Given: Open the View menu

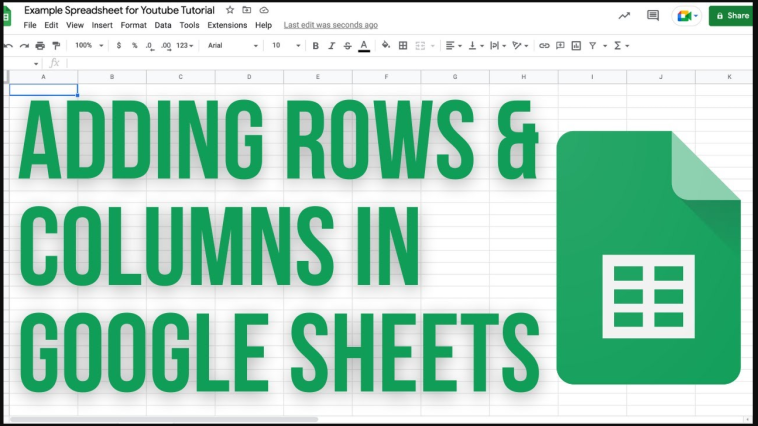Looking at the screenshot, I should [x=75, y=25].
